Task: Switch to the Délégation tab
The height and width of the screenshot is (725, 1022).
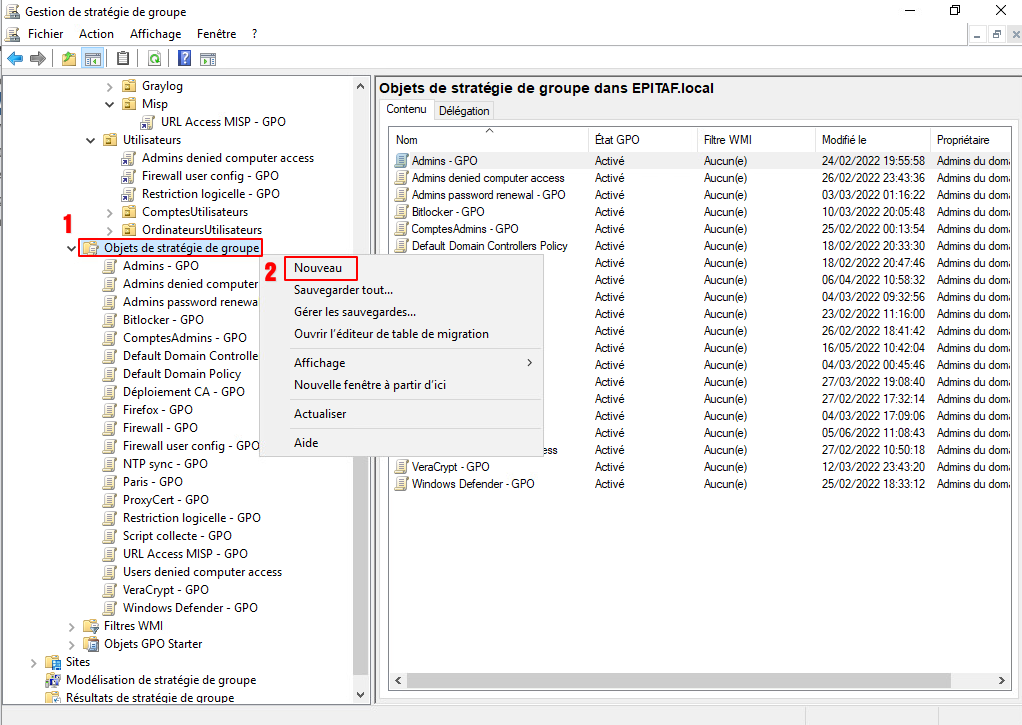Action: [x=464, y=111]
